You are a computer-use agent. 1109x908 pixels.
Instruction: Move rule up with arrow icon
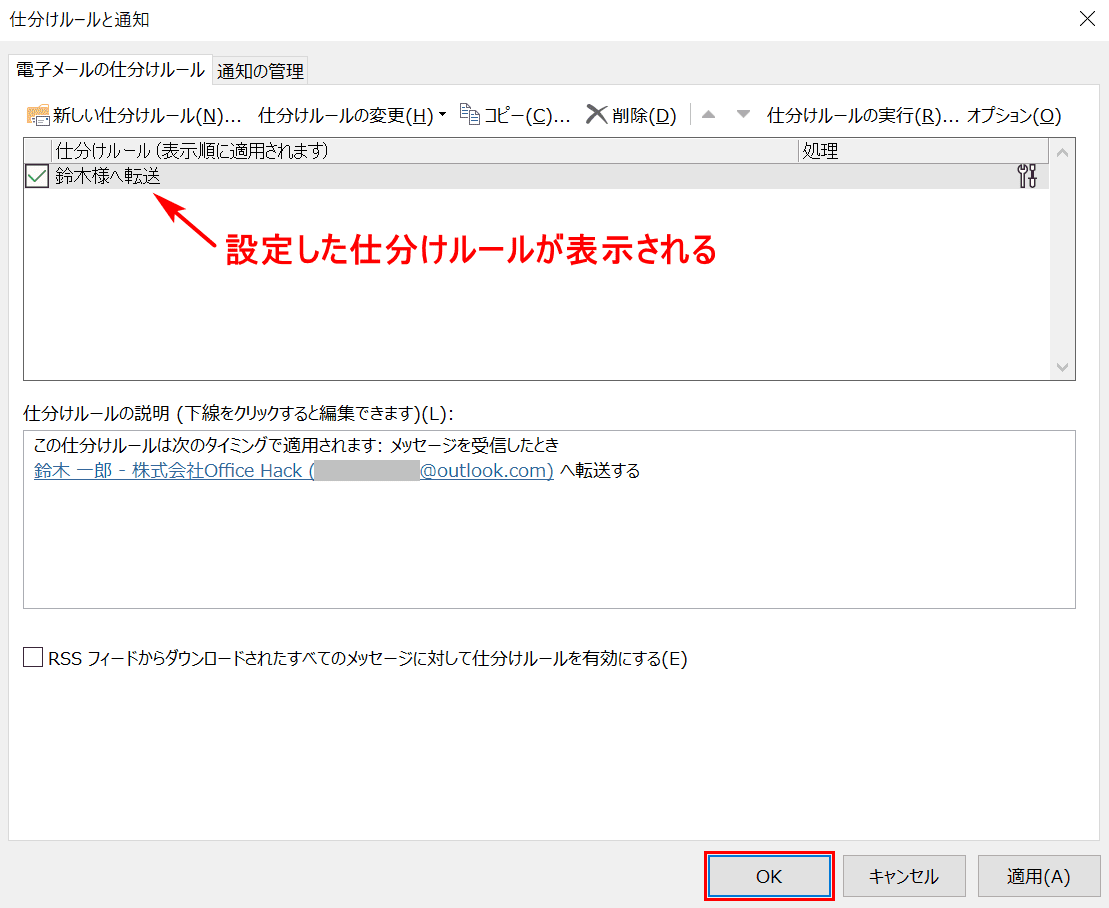(709, 115)
